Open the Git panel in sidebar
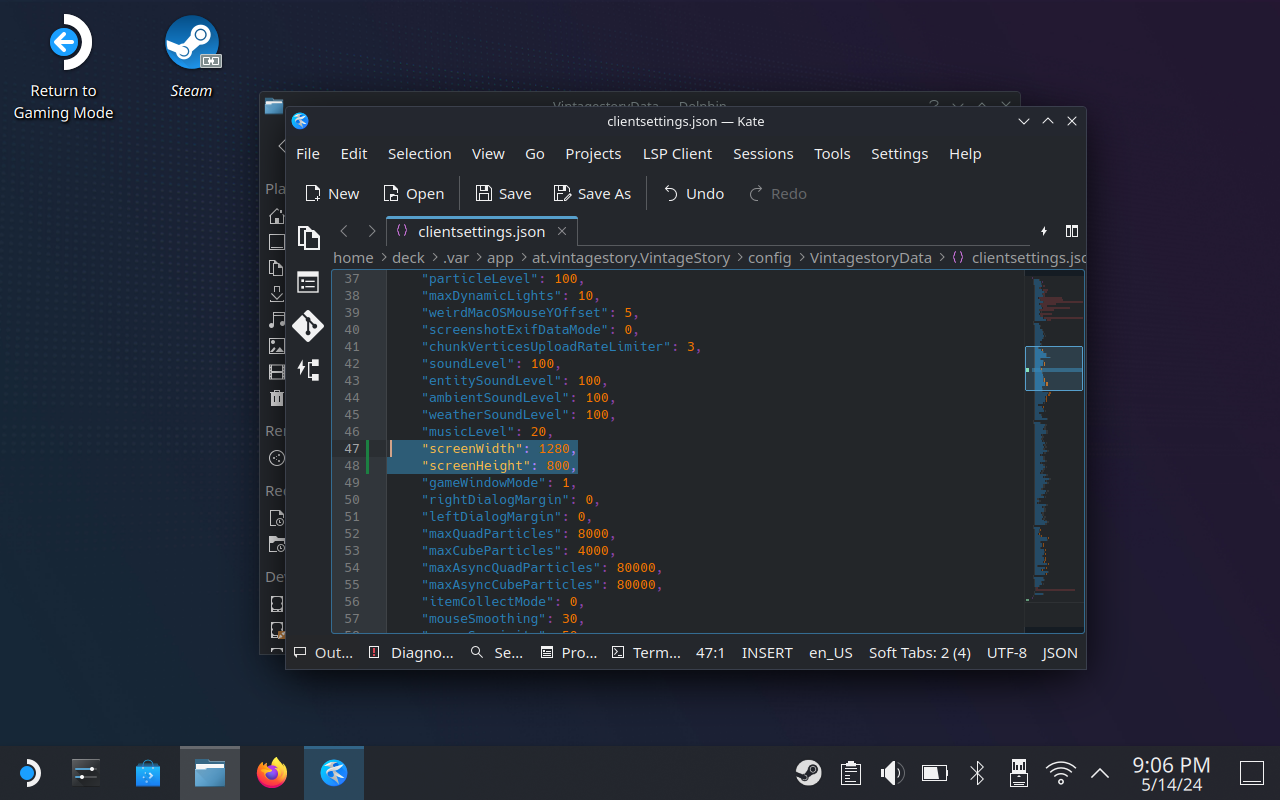This screenshot has height=800, width=1280. pyautogui.click(x=308, y=326)
